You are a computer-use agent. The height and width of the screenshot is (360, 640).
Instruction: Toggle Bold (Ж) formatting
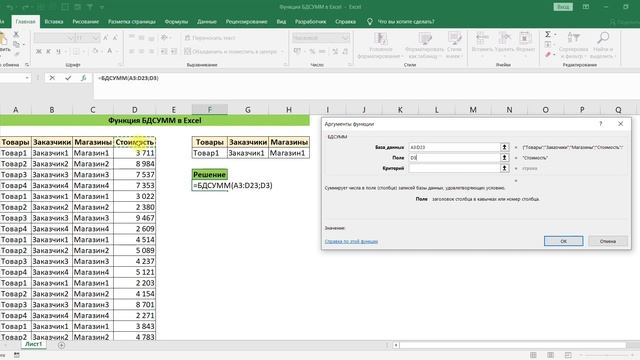coord(39,51)
